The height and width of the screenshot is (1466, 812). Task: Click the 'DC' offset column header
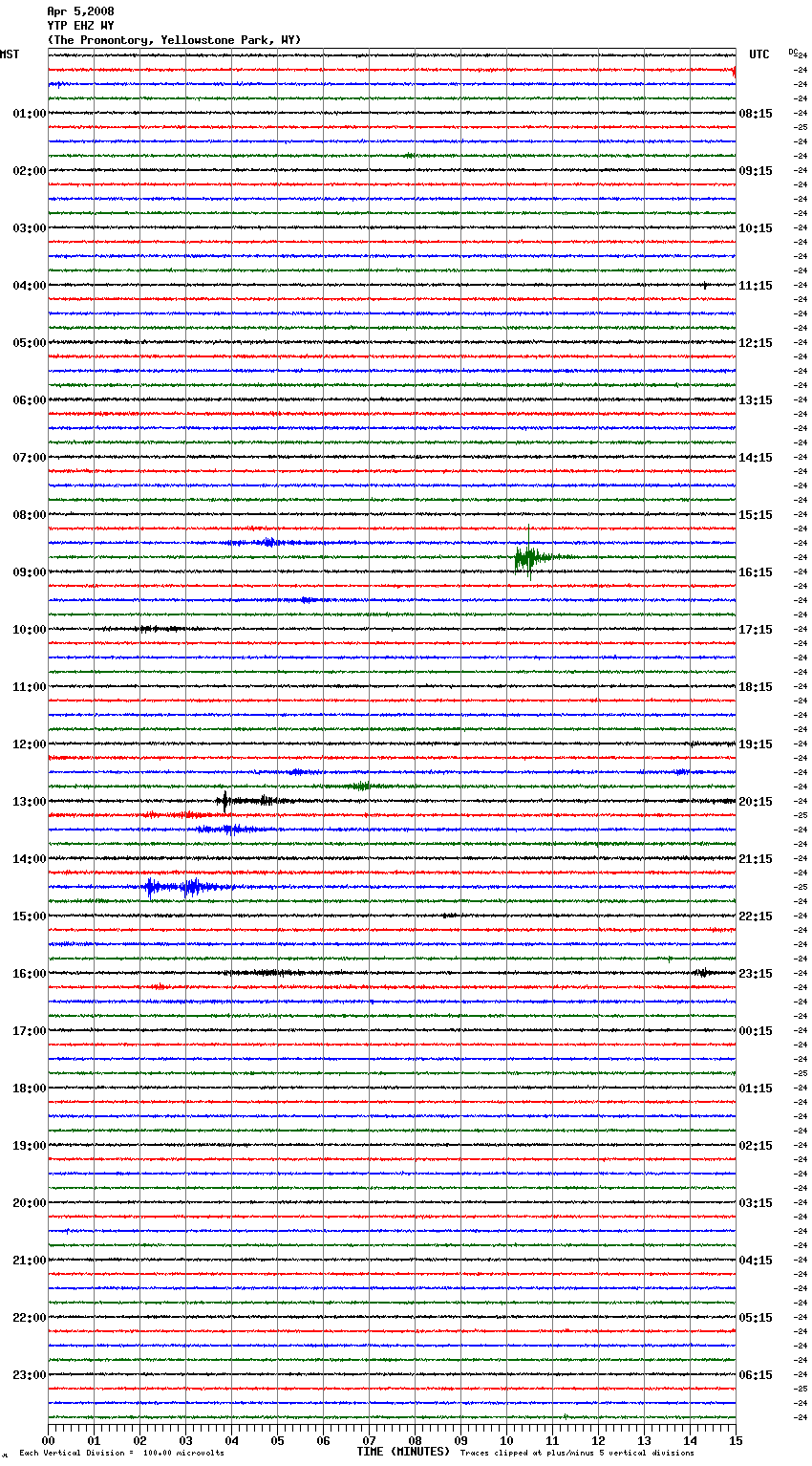[792, 52]
